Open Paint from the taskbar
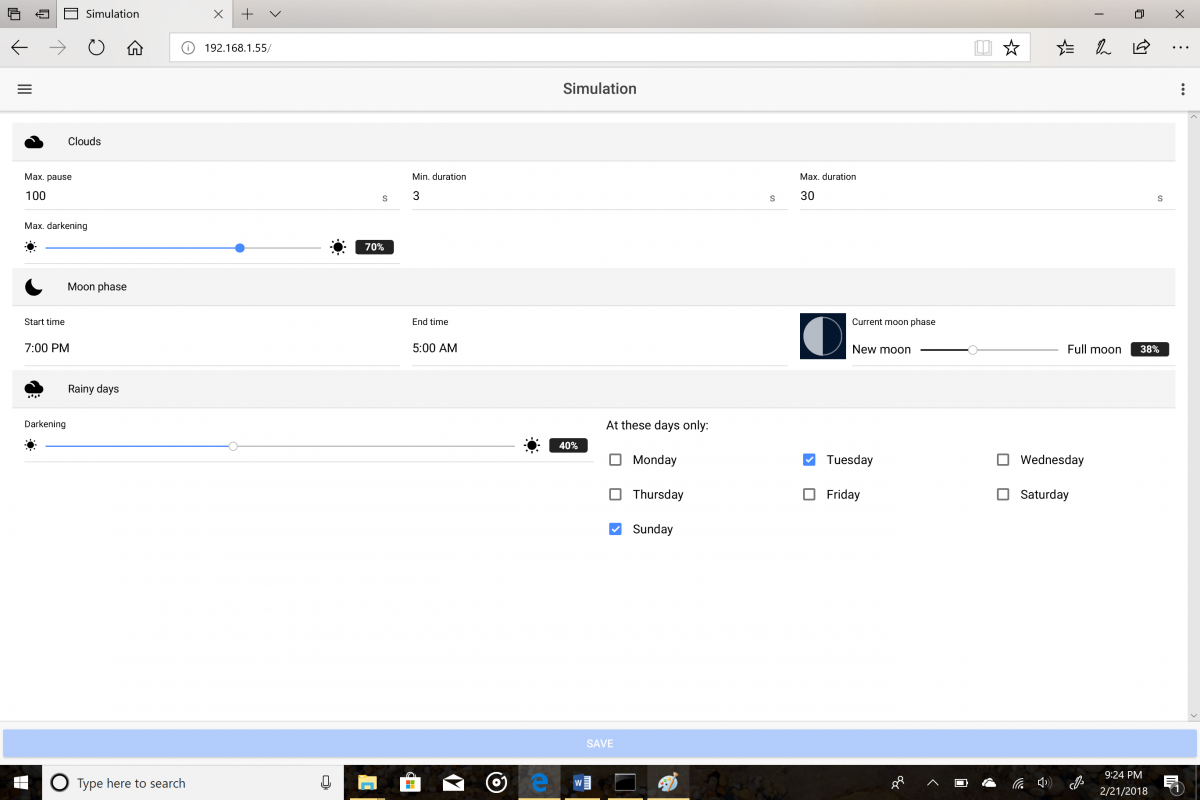 [x=668, y=783]
